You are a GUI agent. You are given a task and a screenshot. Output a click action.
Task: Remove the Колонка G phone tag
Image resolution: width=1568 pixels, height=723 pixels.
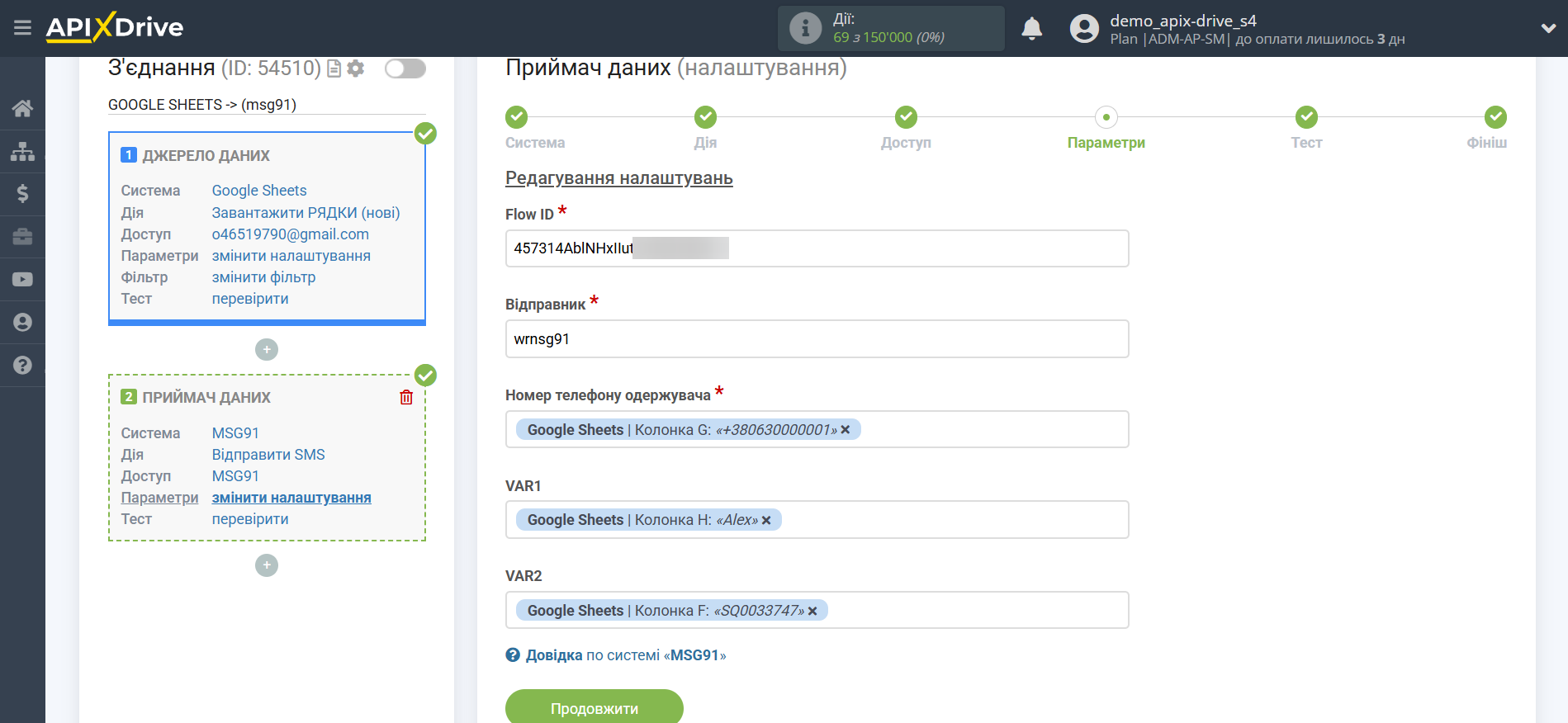(x=846, y=430)
